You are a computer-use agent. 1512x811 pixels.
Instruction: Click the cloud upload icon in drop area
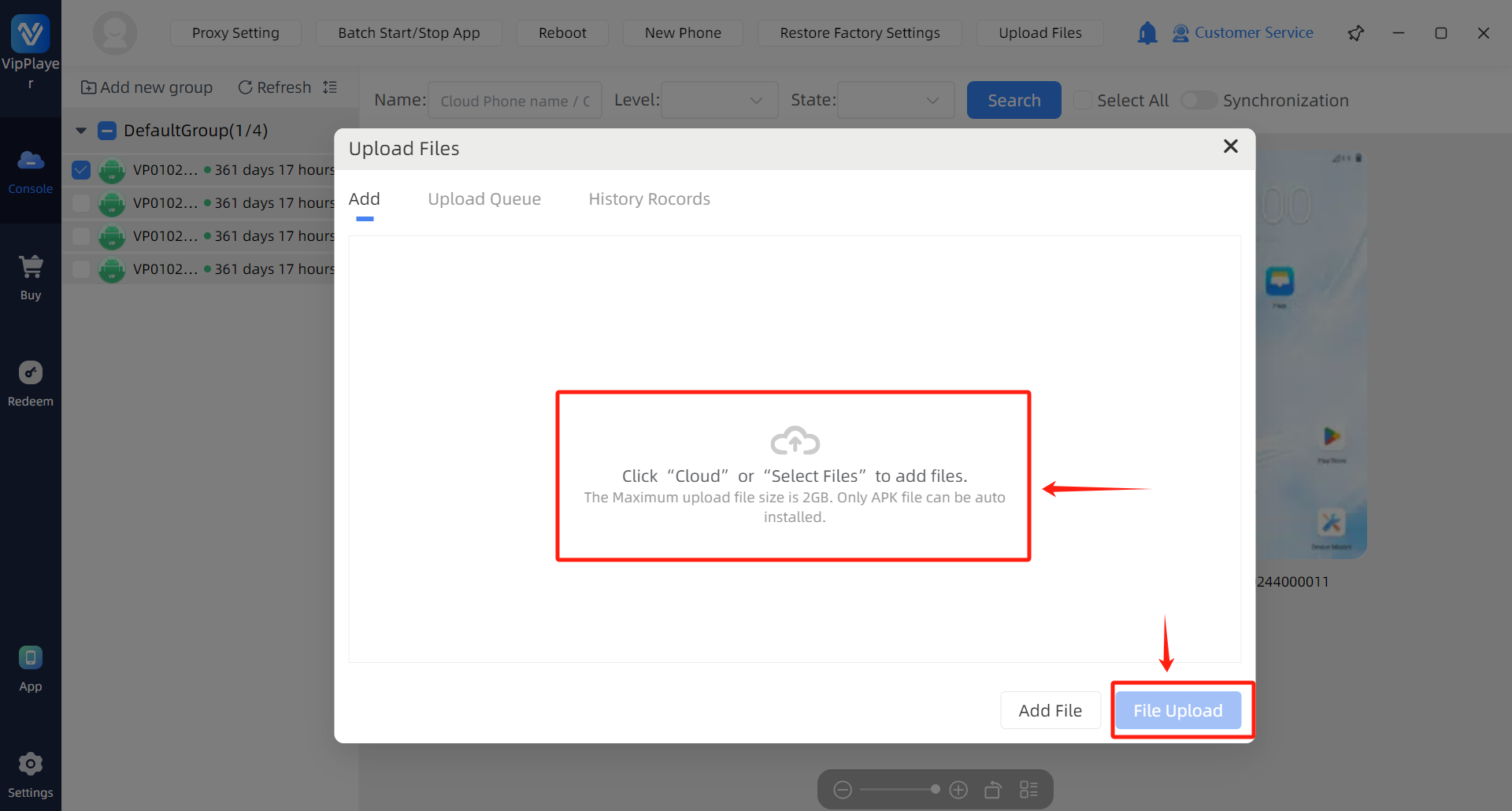click(x=795, y=441)
